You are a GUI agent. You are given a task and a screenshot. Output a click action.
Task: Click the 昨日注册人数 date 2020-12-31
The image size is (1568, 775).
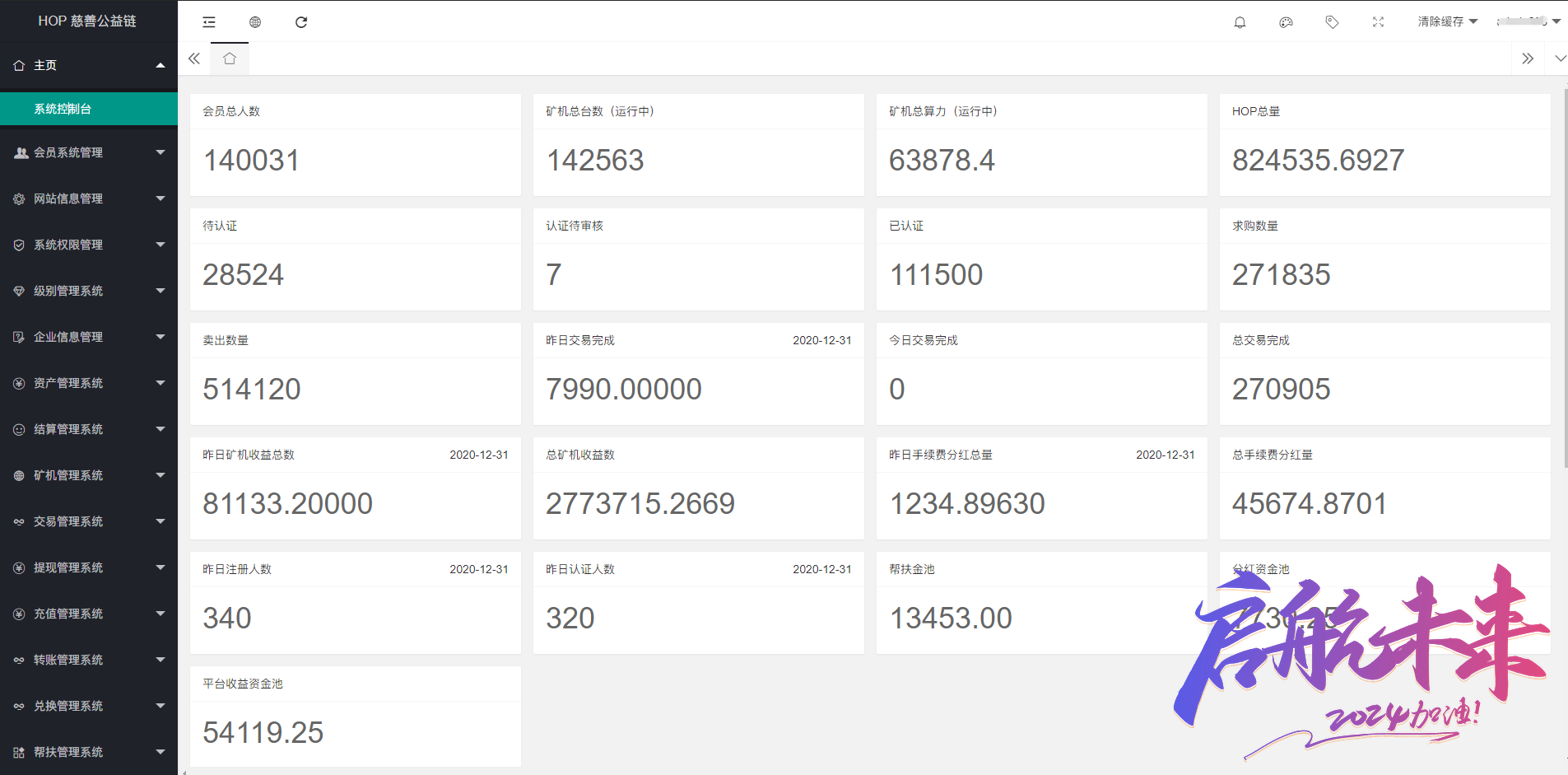click(x=479, y=569)
